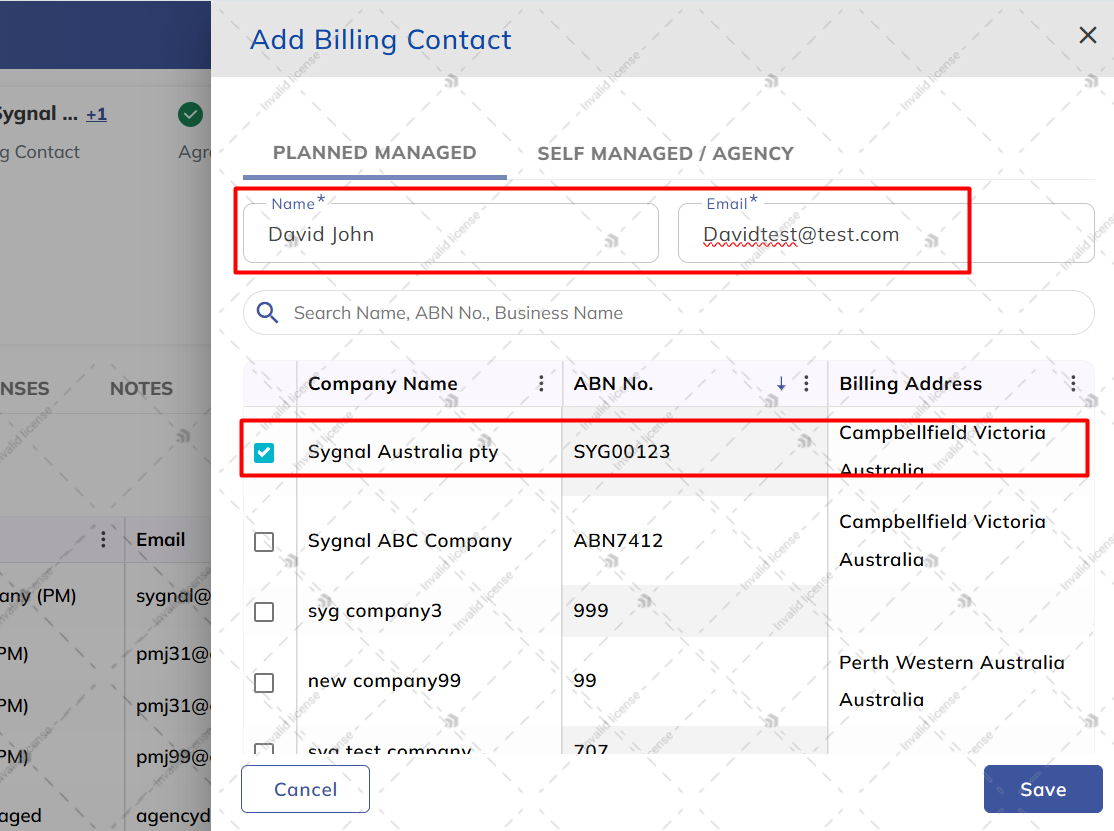
Task: Click the Save button
Action: click(1043, 789)
